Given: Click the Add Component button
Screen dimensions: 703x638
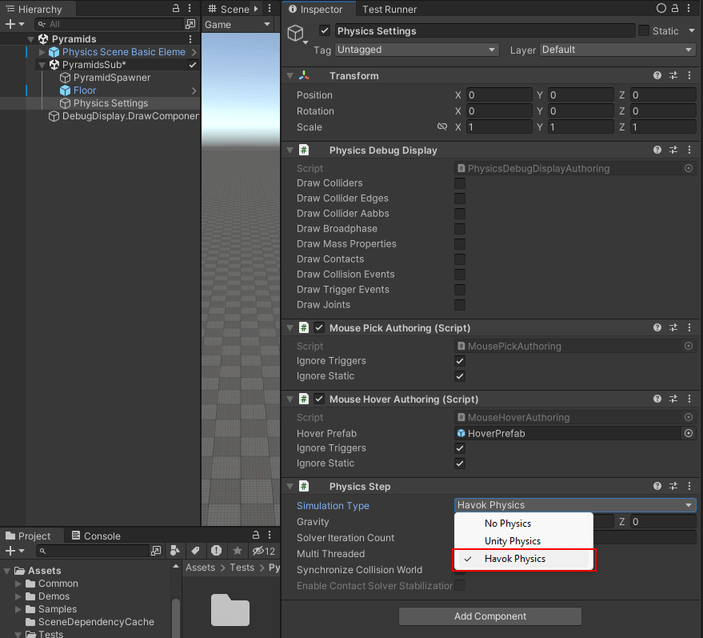Looking at the screenshot, I should (x=490, y=616).
